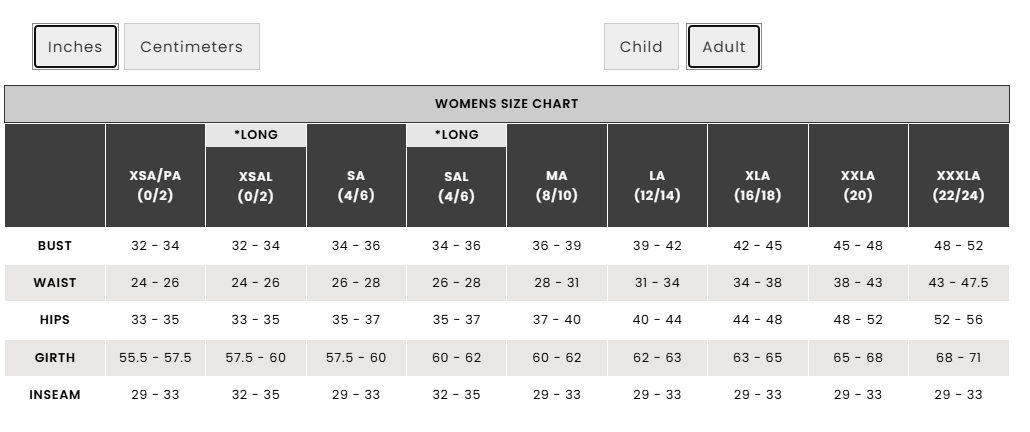Viewport: 1030px width, 432px height.
Task: Switch measurements to Inches
Action: click(75, 47)
